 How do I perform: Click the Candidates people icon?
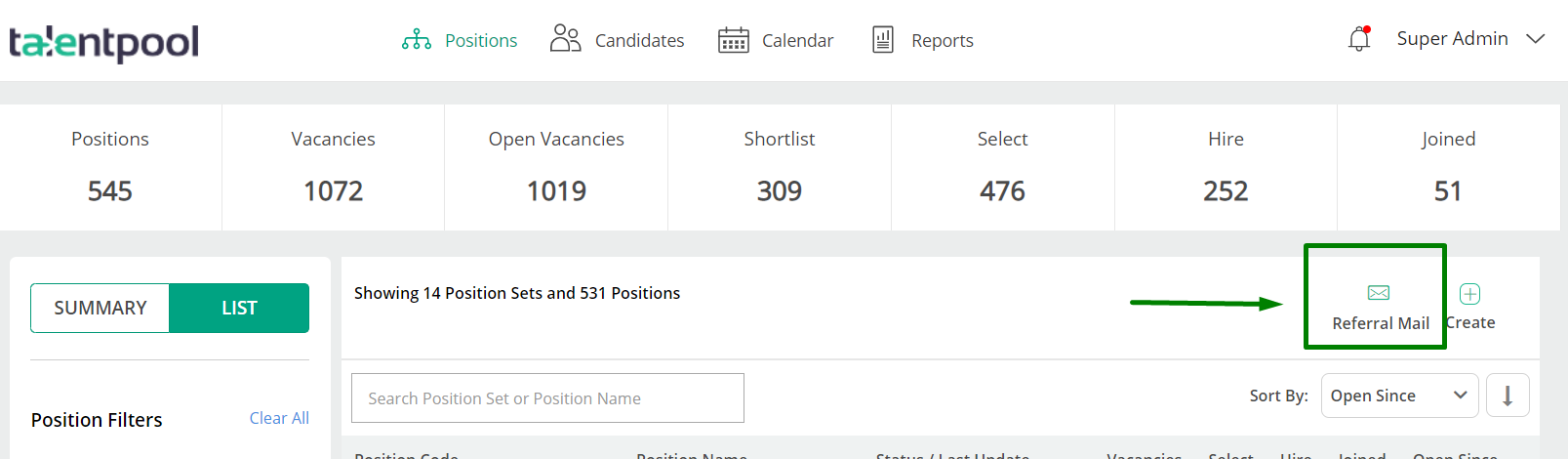[x=565, y=38]
